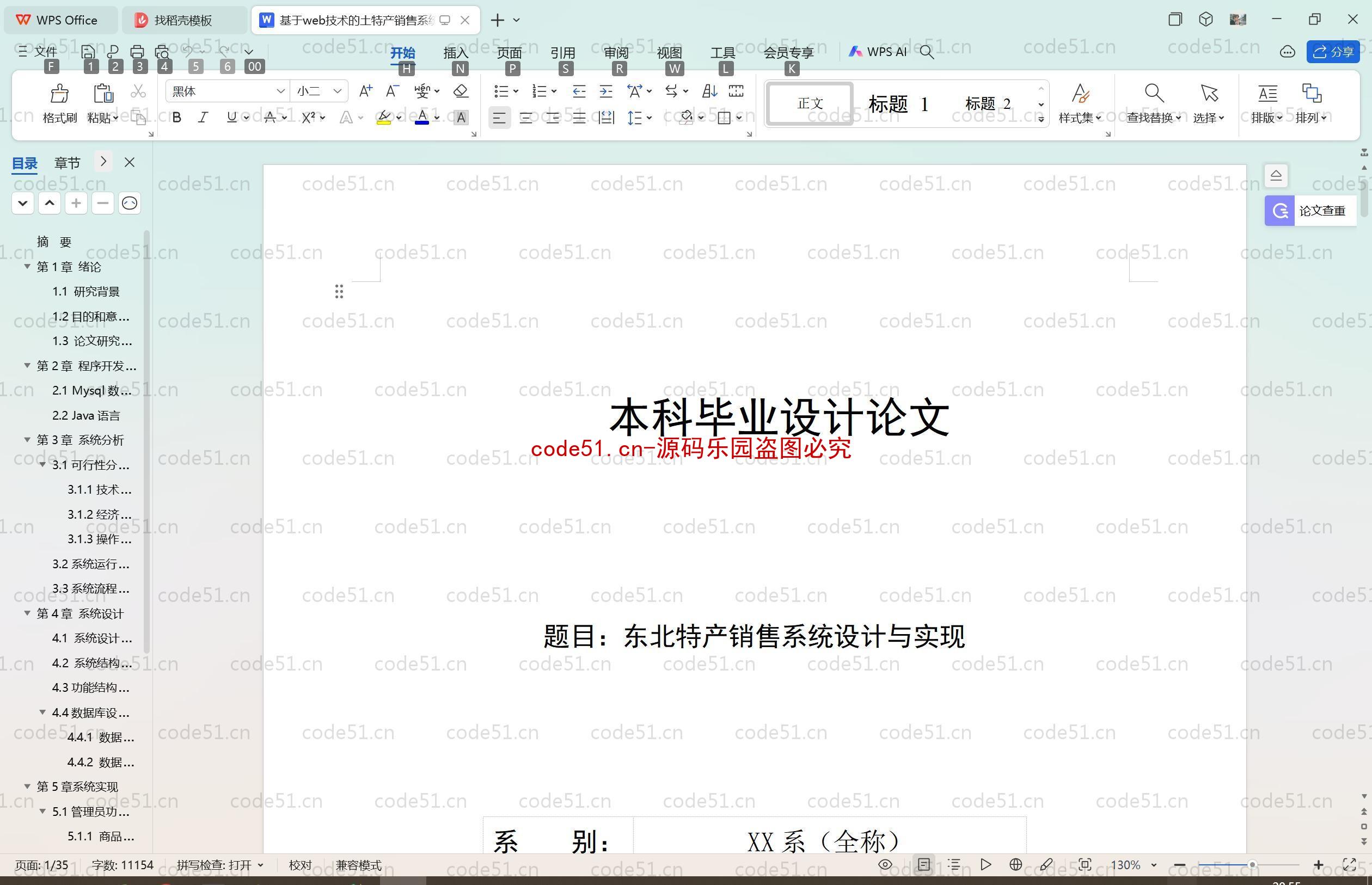
Task: Click the Decrease Indent icon
Action: pyautogui.click(x=579, y=91)
